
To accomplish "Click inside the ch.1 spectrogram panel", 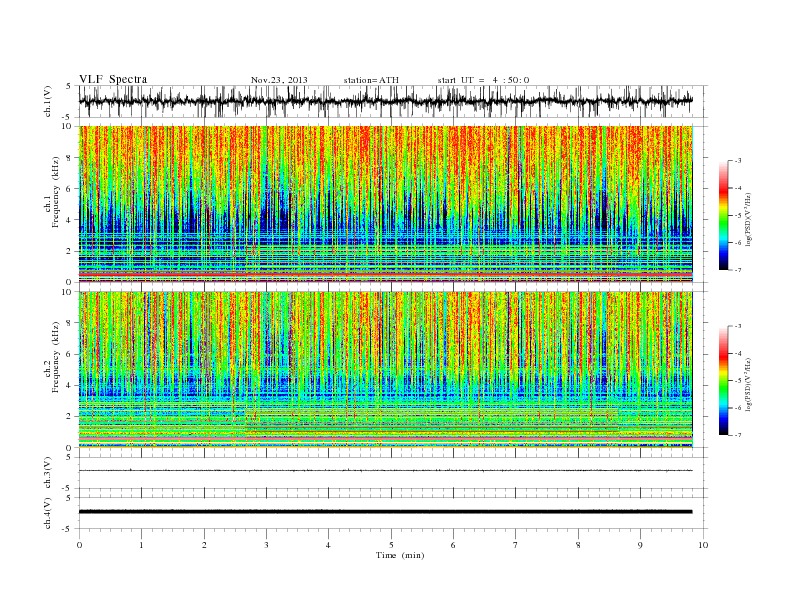I will (385, 204).
